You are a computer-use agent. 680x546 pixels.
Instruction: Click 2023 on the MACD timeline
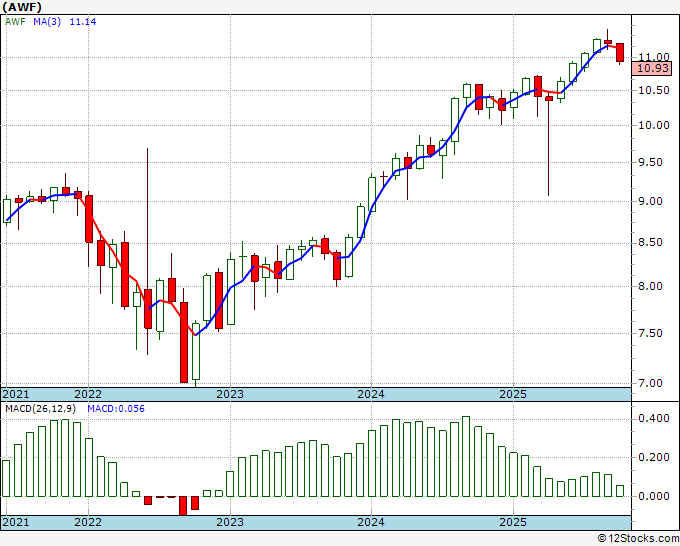230,522
